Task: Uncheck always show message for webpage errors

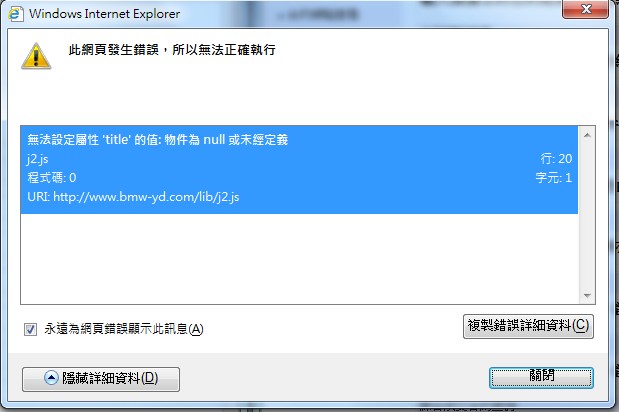Action: (x=30, y=329)
